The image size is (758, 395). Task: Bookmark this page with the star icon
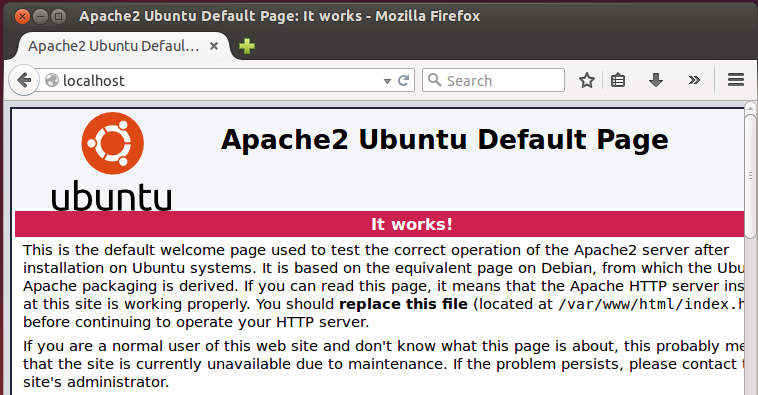[587, 80]
